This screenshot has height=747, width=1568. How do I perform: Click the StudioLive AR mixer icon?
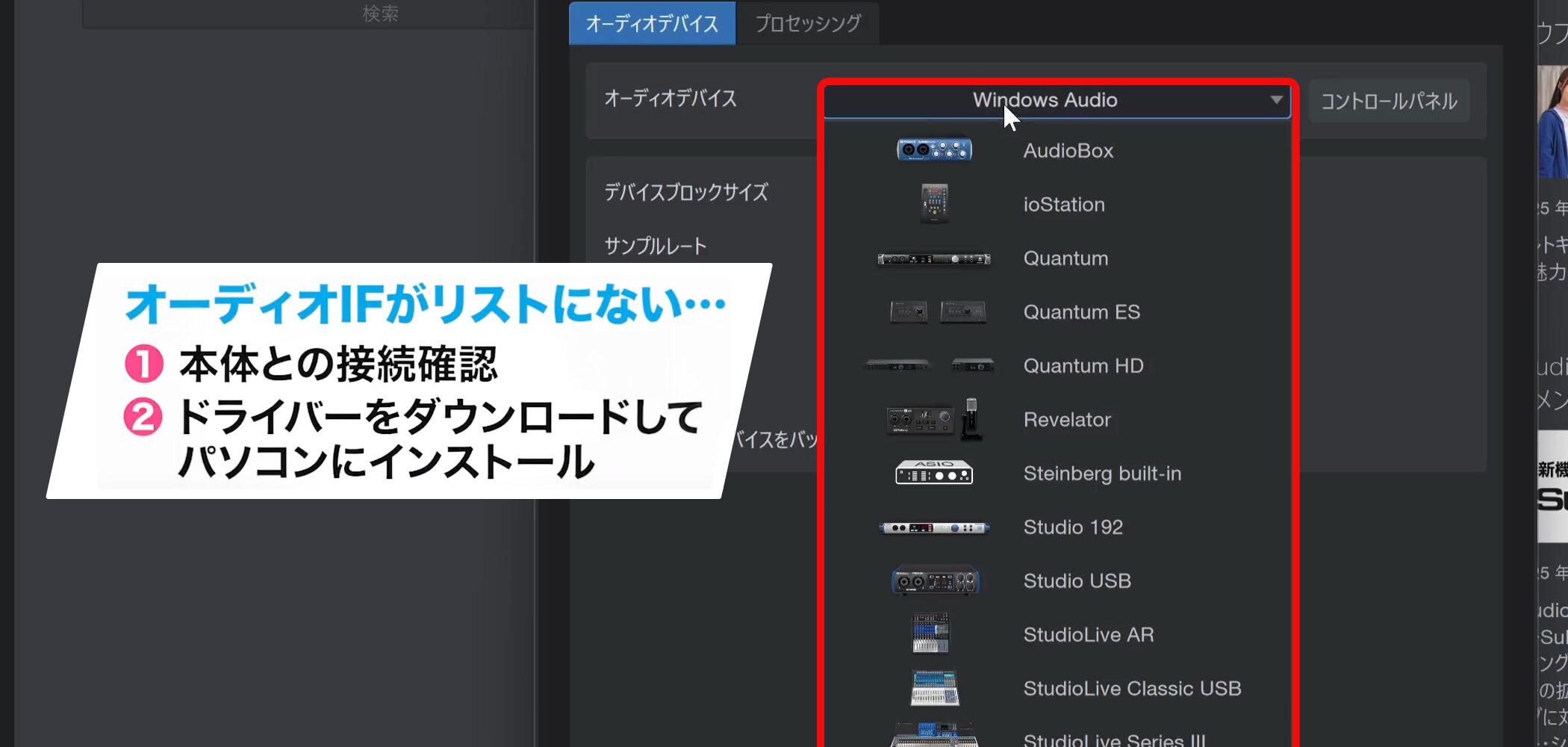(x=930, y=633)
